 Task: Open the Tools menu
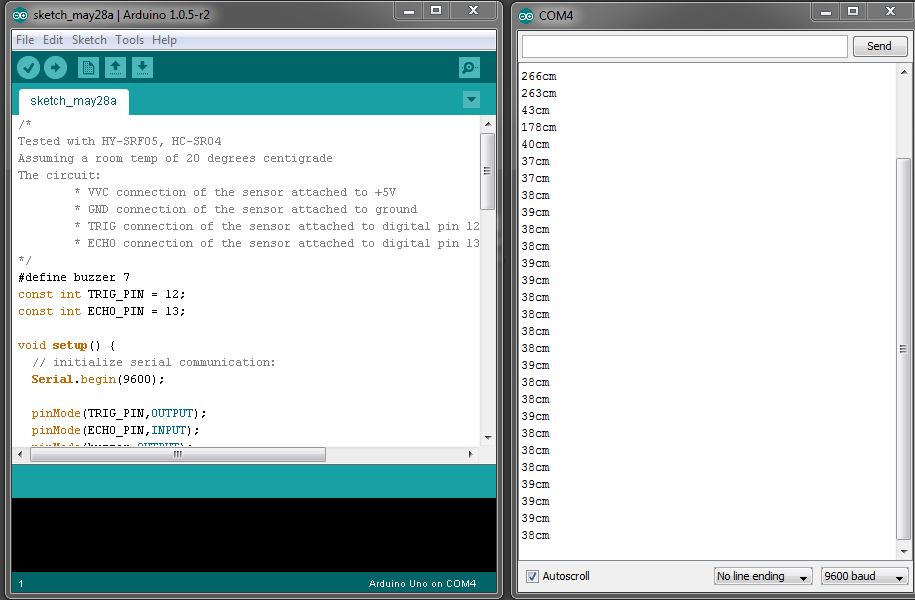[130, 40]
